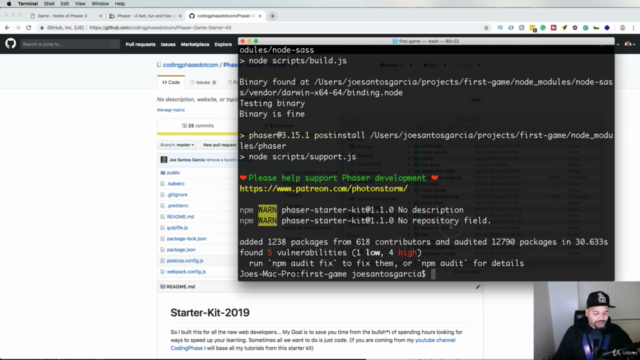The height and width of the screenshot is (360, 640).
Task: Select the repository Issues tab
Action: pyautogui.click(x=203, y=82)
